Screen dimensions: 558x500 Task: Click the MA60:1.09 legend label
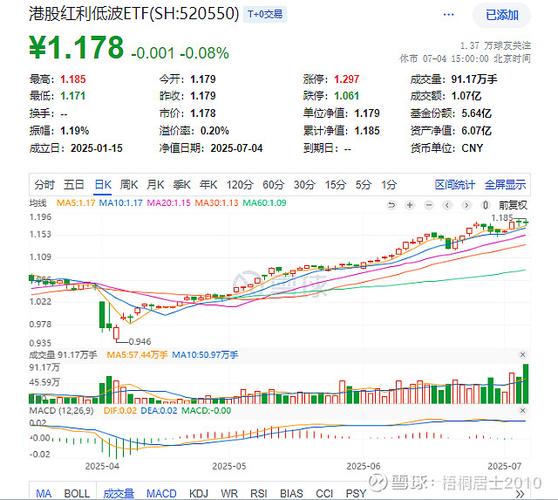pos(264,203)
